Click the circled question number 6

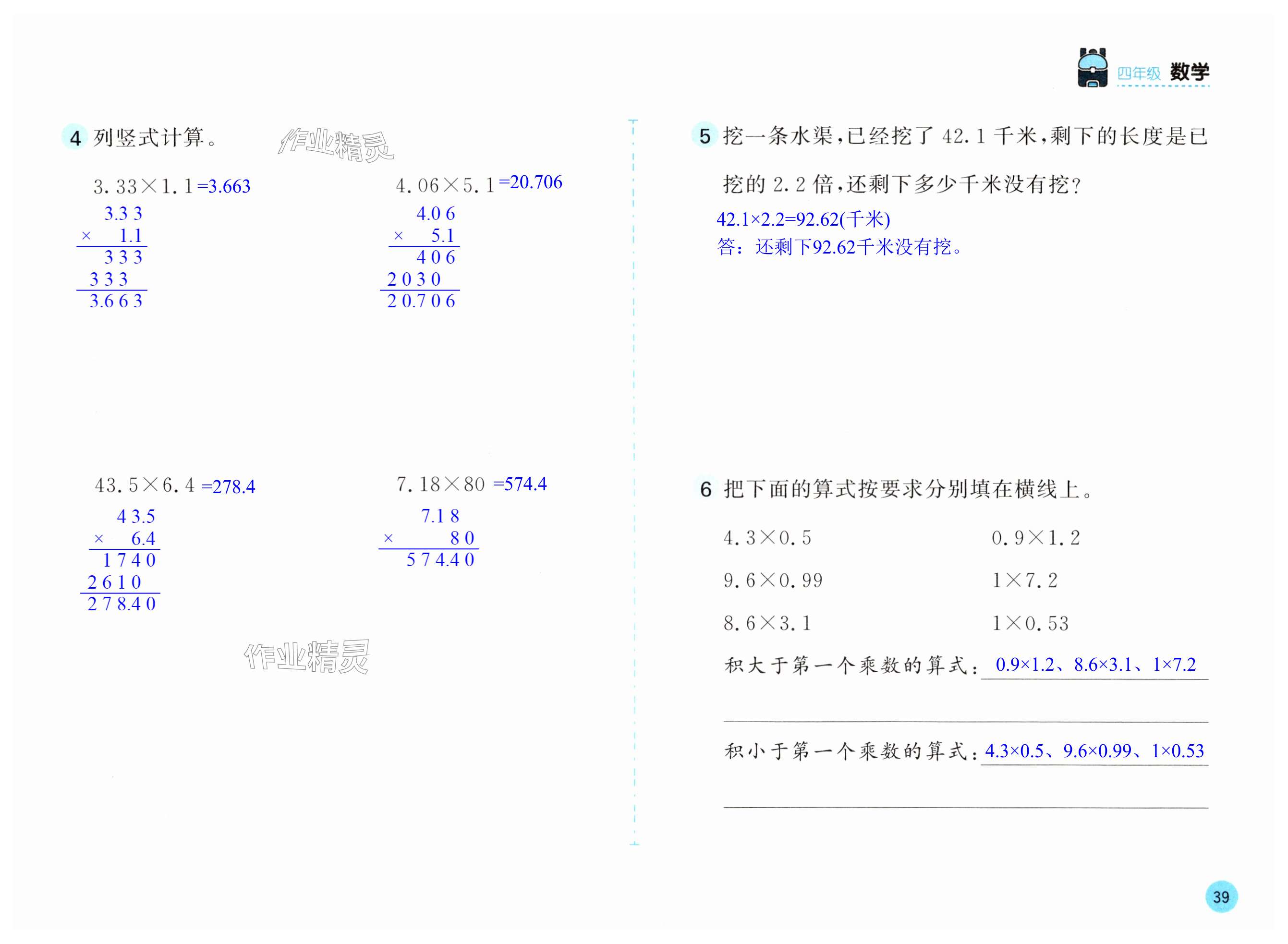[x=706, y=489]
